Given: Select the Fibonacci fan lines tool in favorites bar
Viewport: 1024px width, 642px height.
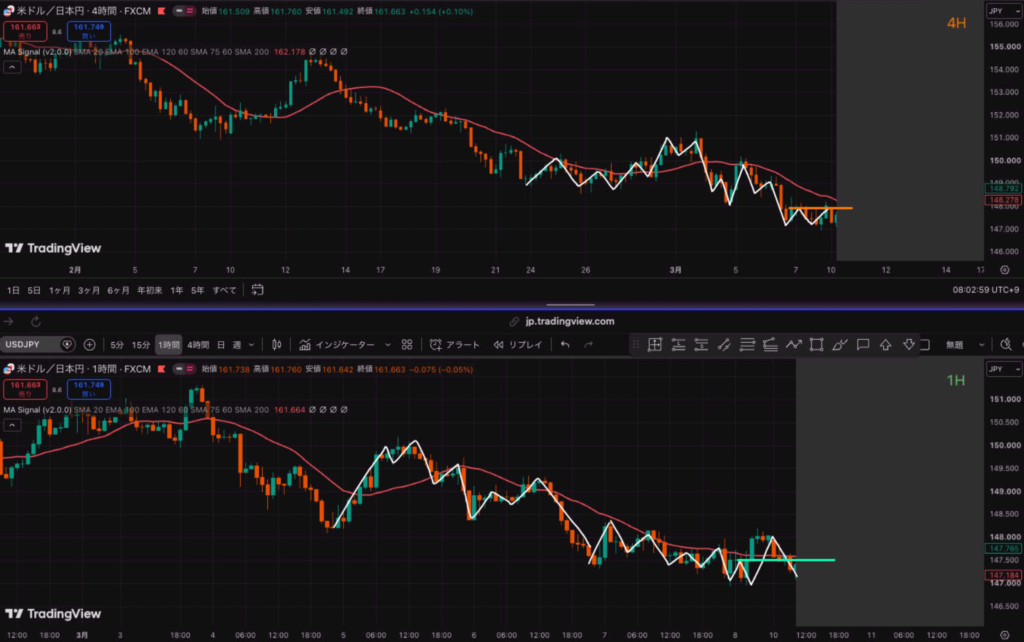Looking at the screenshot, I should [x=770, y=344].
